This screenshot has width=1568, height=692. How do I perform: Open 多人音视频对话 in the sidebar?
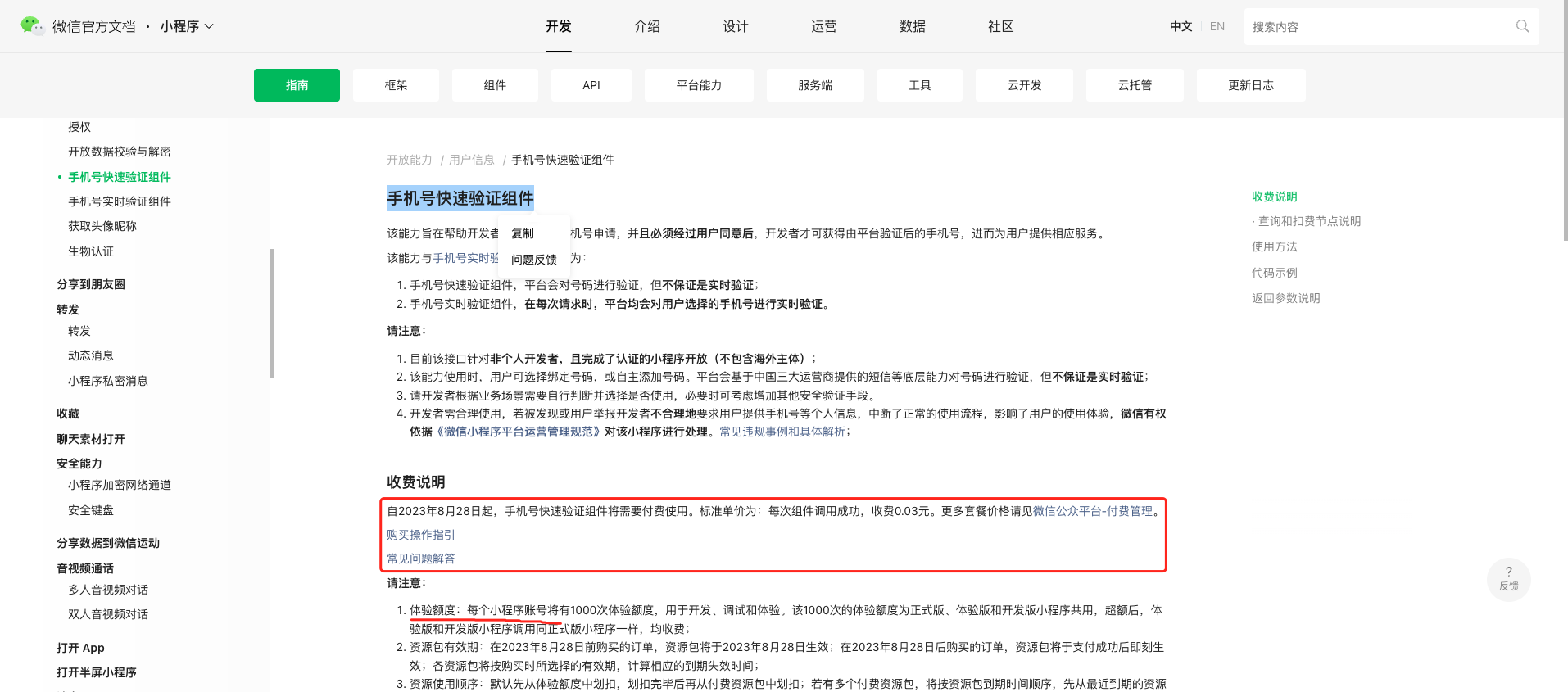pos(108,590)
